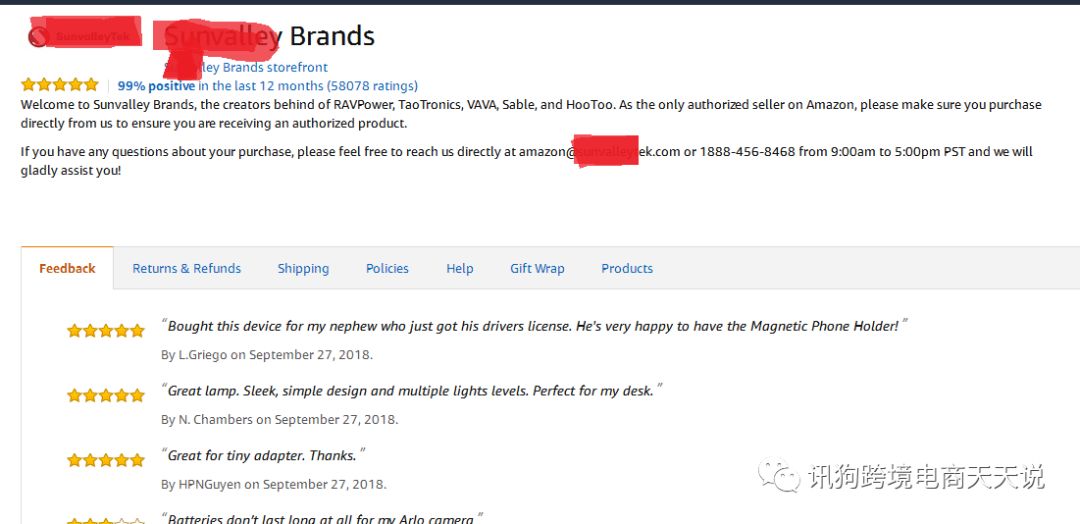Show the Products tab
Screen dimensions: 1080x524
click(627, 268)
